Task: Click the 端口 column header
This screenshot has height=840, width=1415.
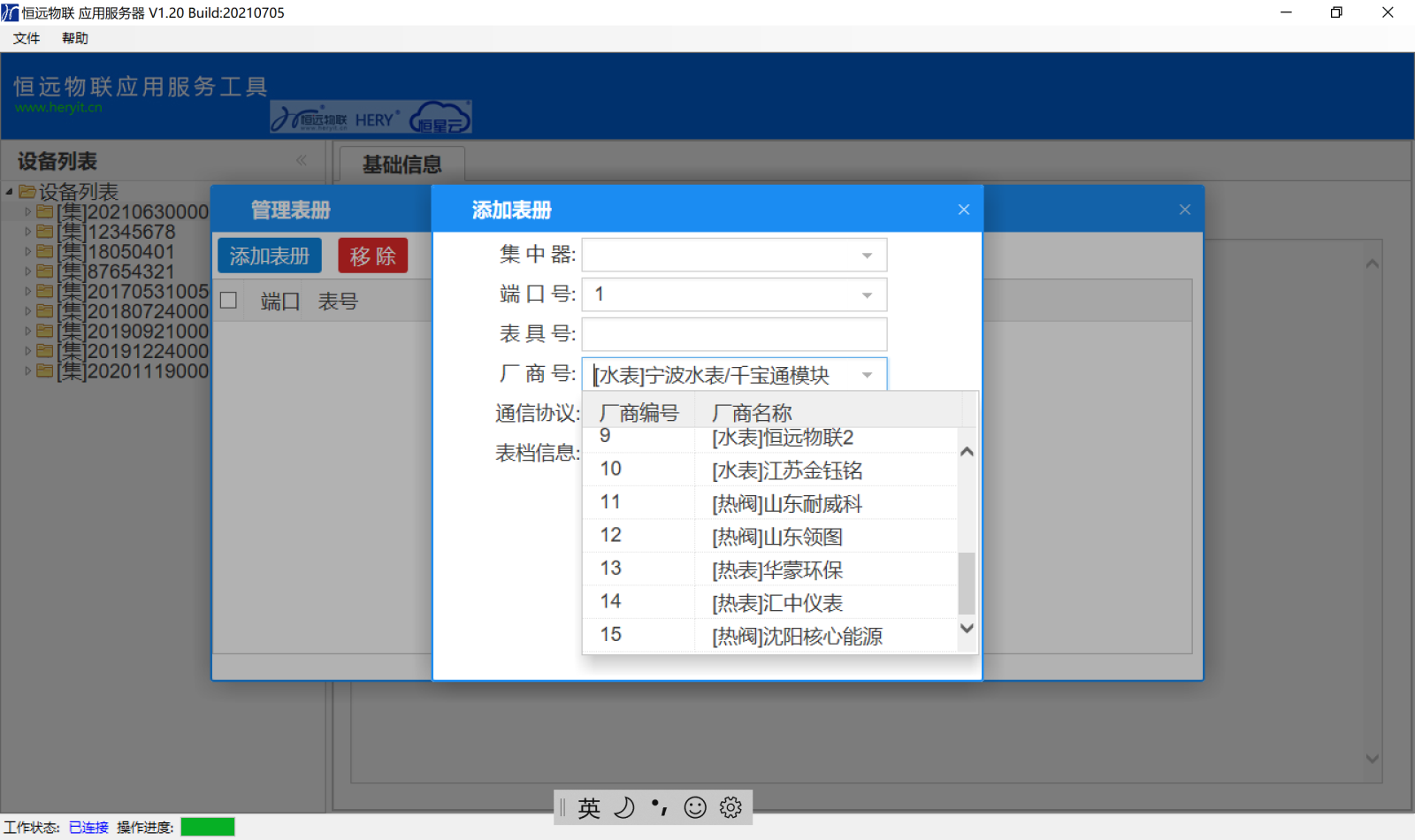Action: 280,302
